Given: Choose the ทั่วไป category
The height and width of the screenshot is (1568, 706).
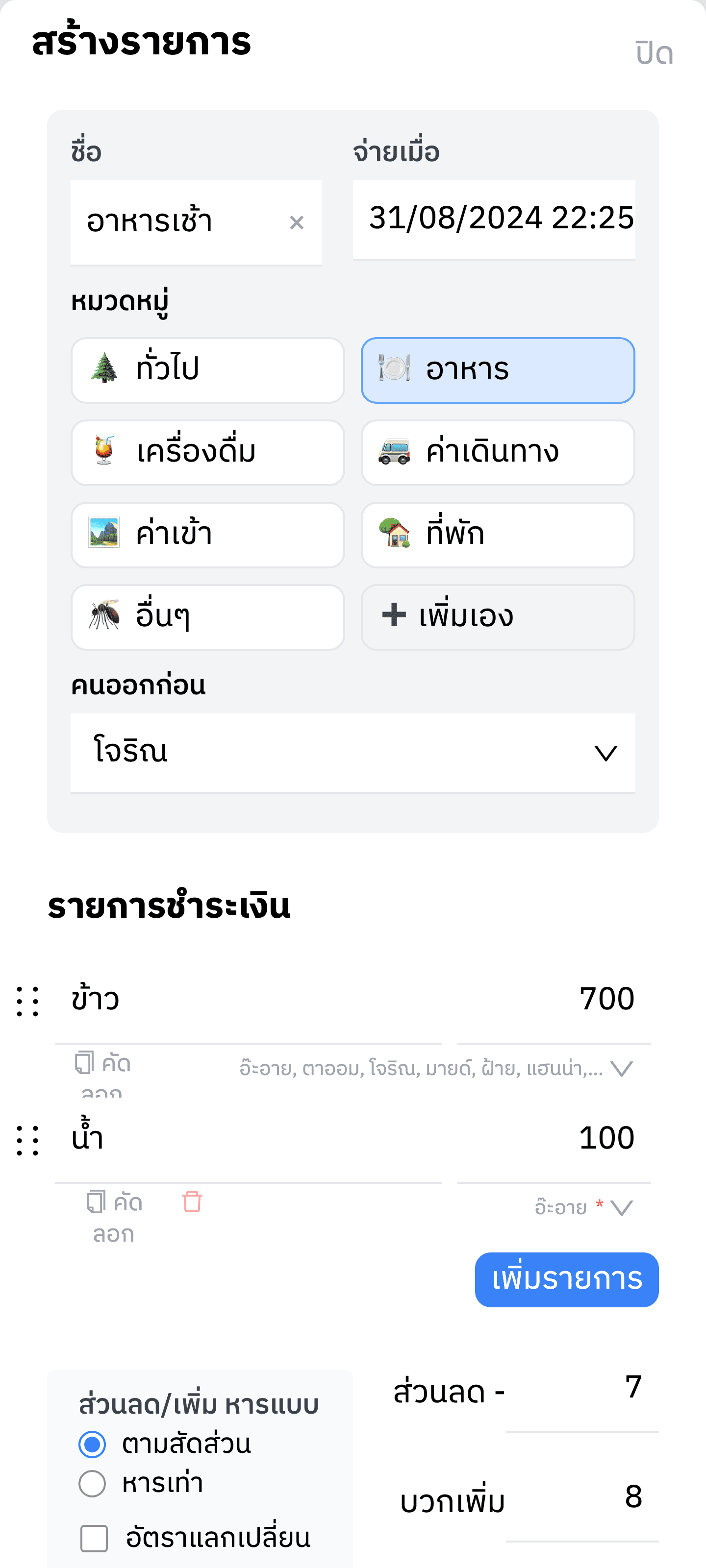Looking at the screenshot, I should coord(208,370).
